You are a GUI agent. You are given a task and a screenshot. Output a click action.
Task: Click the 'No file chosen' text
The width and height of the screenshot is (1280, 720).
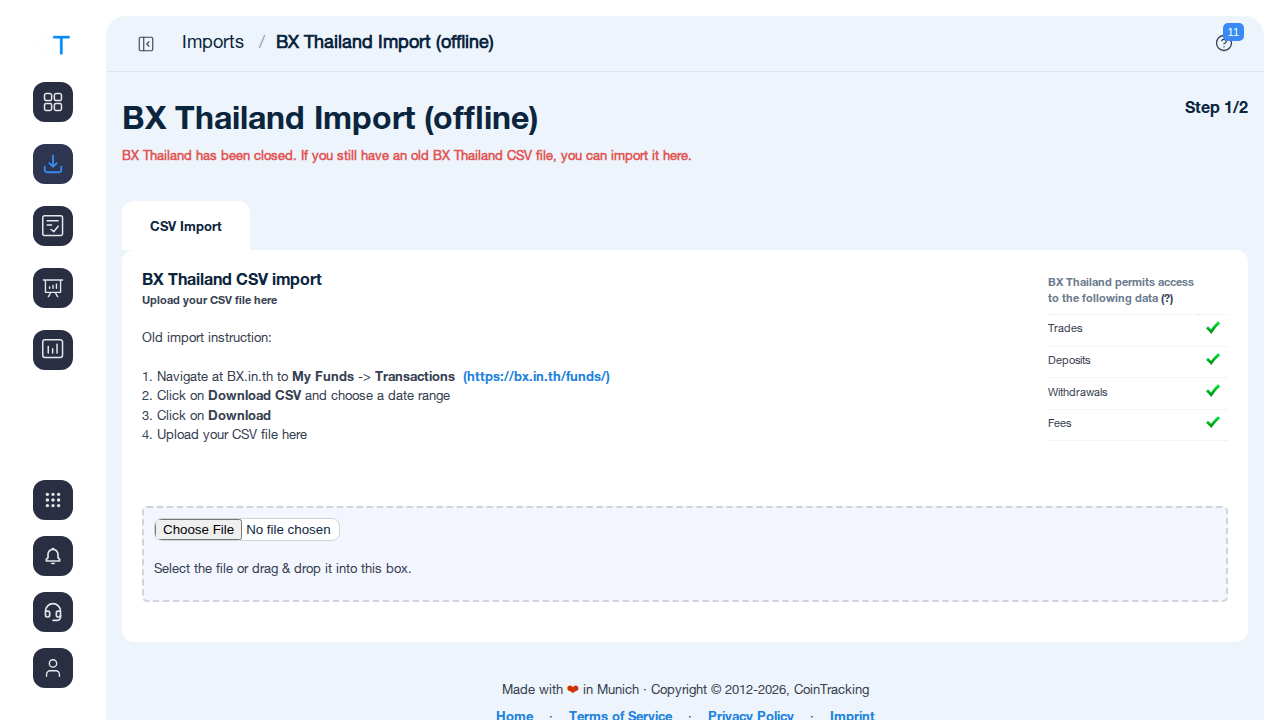click(288, 530)
